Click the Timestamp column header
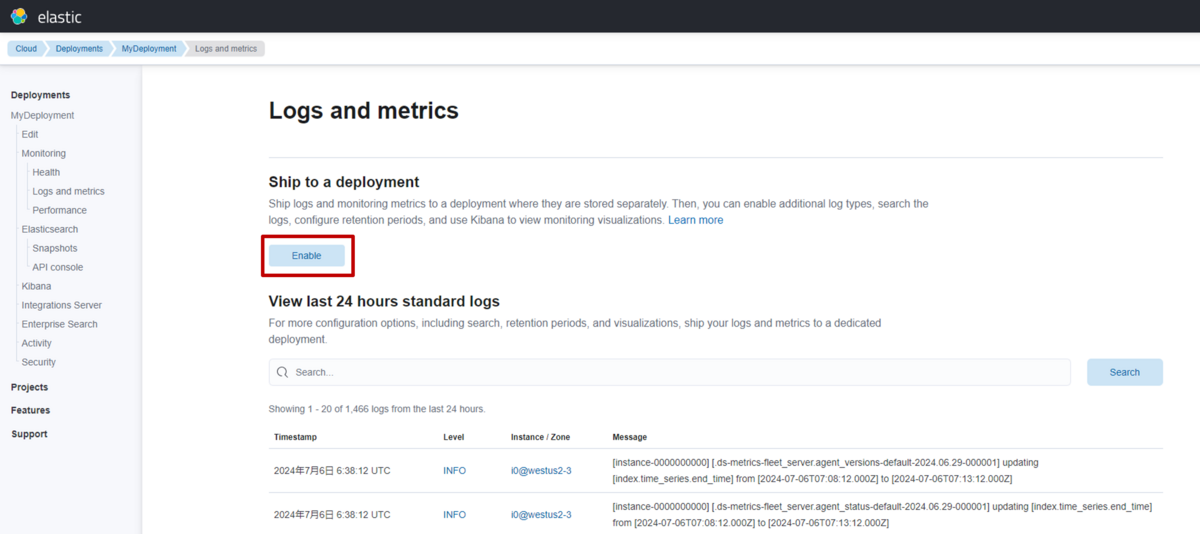The image size is (1200, 534). coord(296,437)
